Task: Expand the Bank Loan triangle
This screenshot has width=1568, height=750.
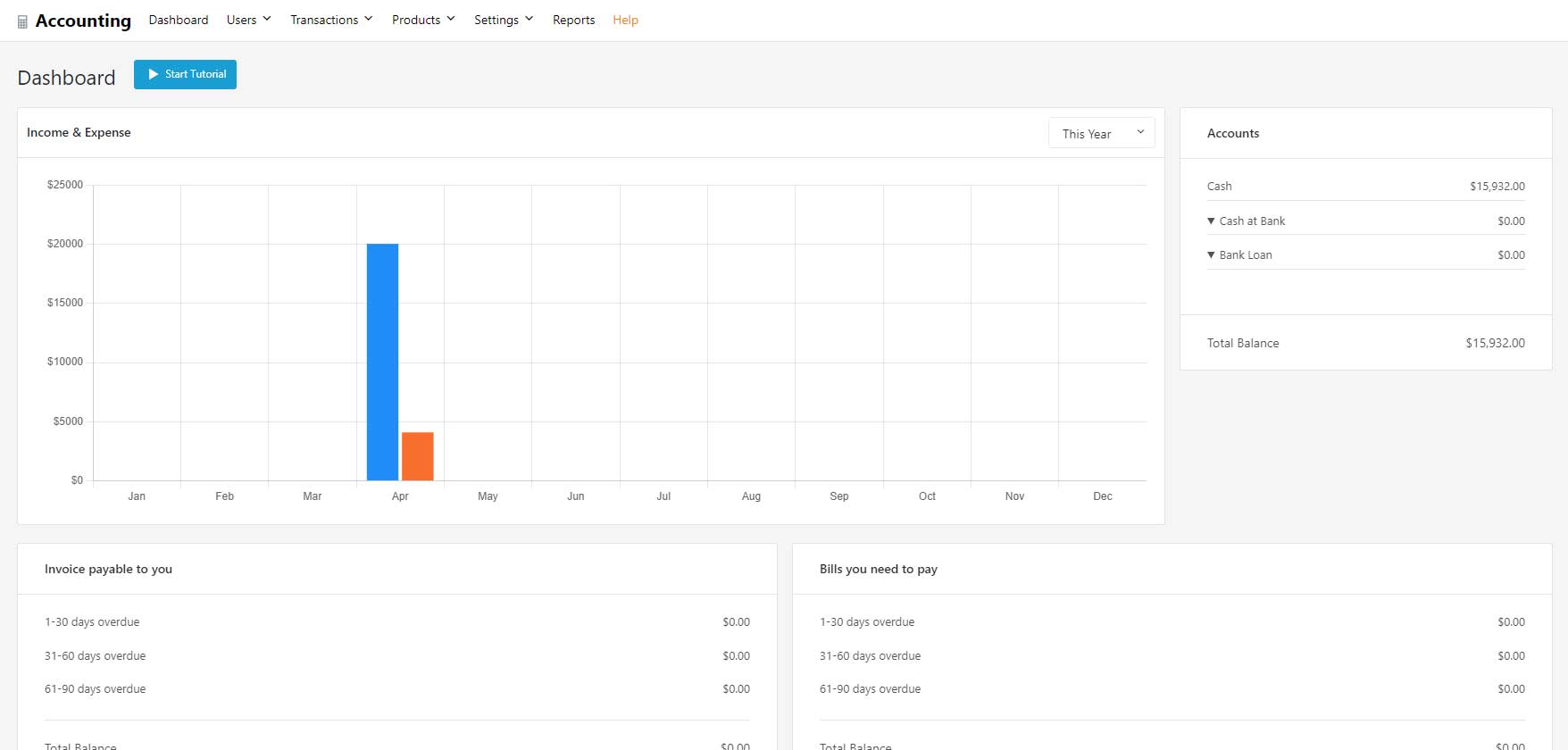Action: pyautogui.click(x=1211, y=254)
